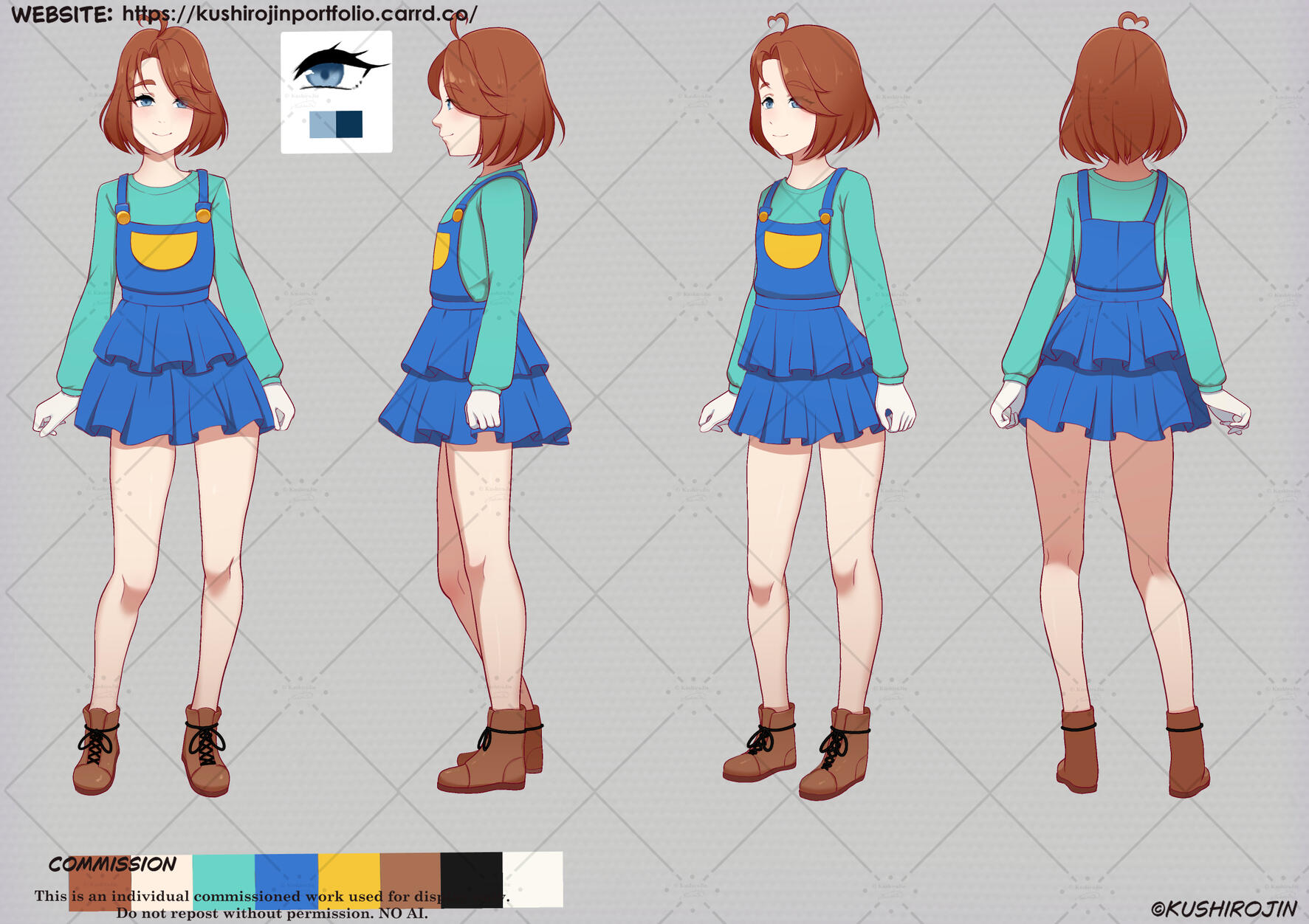Click the heart-shaped ahoge on back-view character
This screenshot has height=924, width=1309.
pyautogui.click(x=1133, y=20)
